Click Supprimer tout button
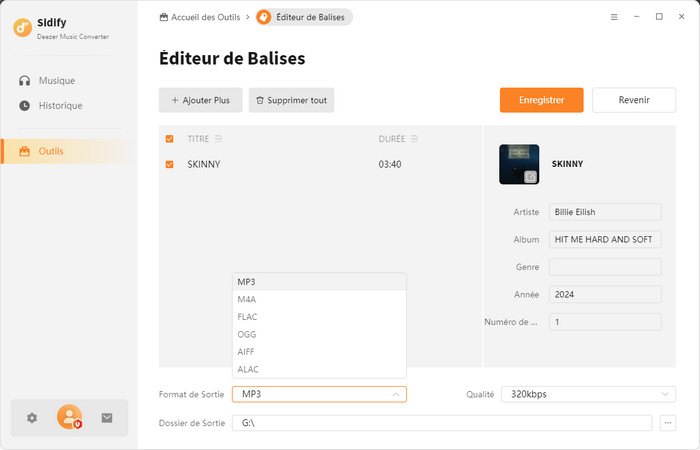Screen dimensions: 700x450 pyautogui.click(x=291, y=100)
